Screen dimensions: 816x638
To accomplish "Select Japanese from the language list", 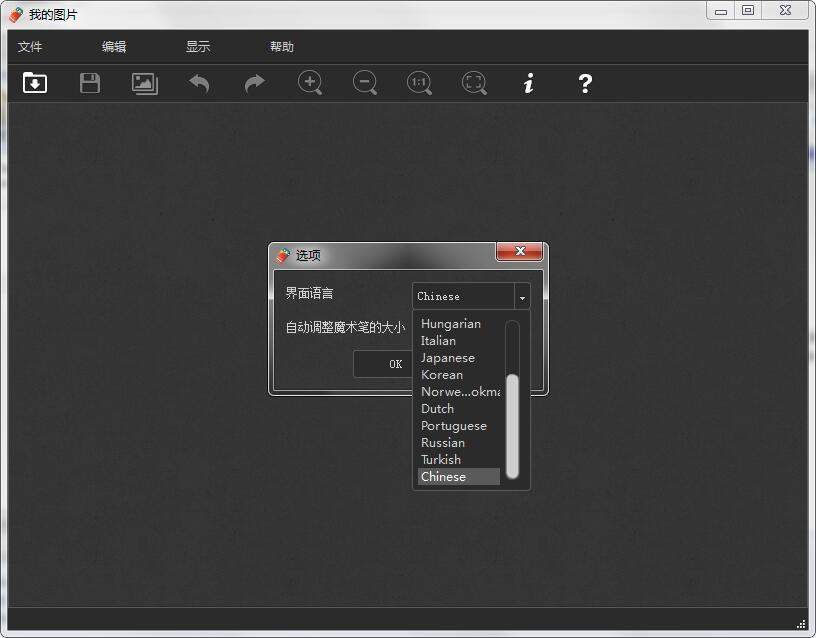I will click(448, 357).
